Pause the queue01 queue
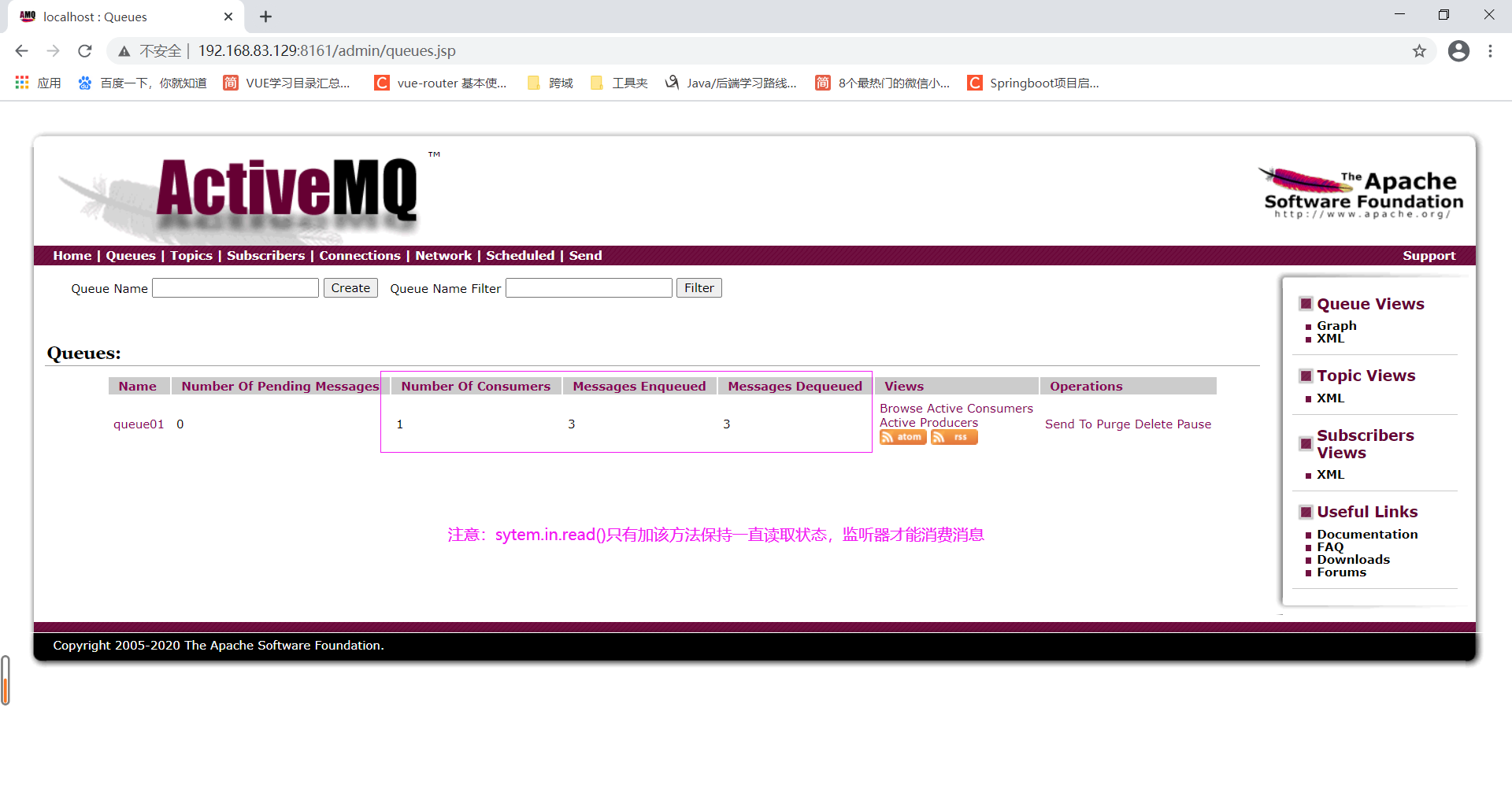 1194,424
